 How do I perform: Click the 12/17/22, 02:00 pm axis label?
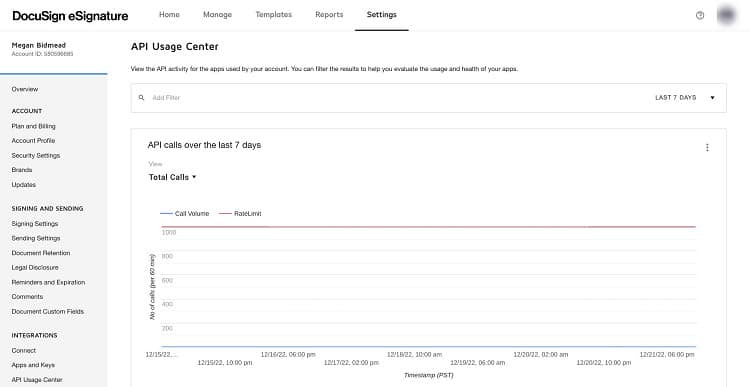coord(351,363)
